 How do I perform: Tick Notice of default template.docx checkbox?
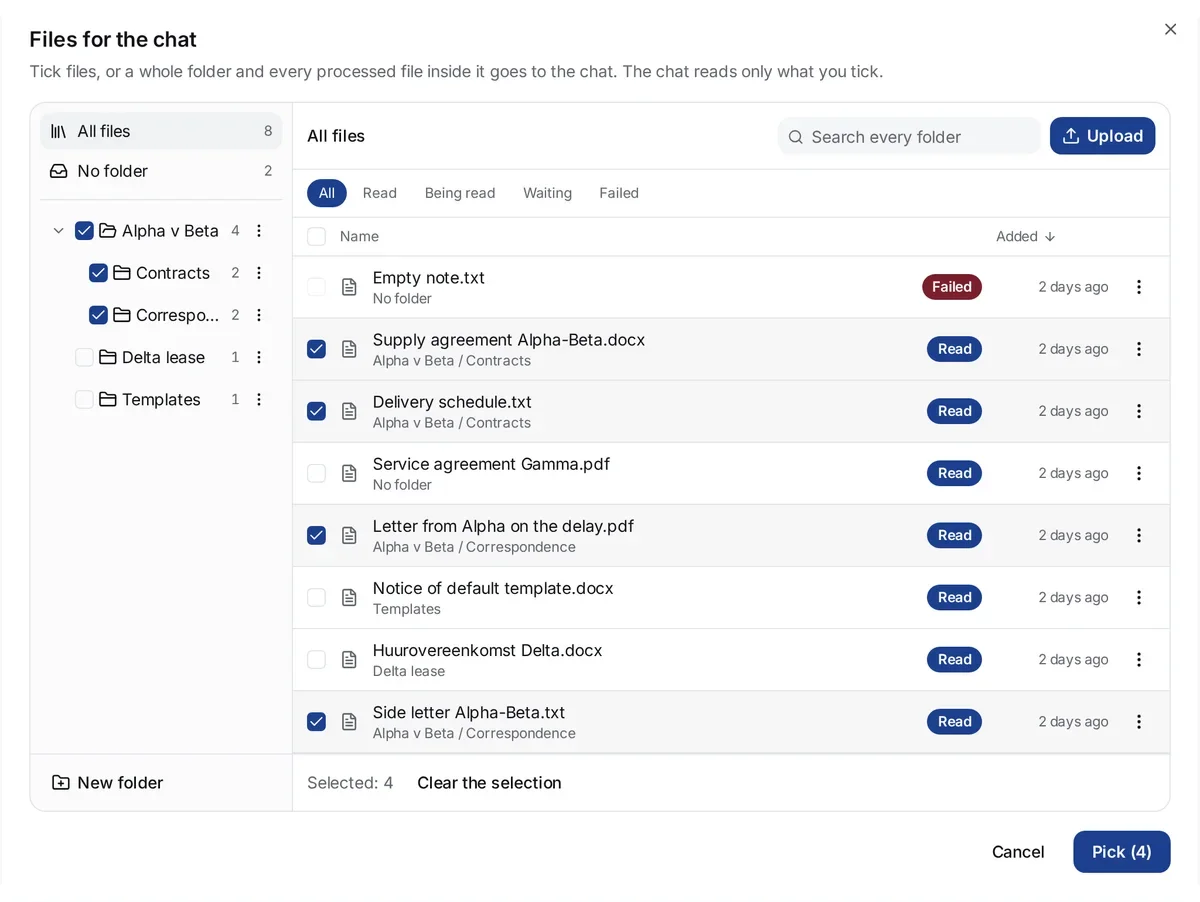point(316,597)
